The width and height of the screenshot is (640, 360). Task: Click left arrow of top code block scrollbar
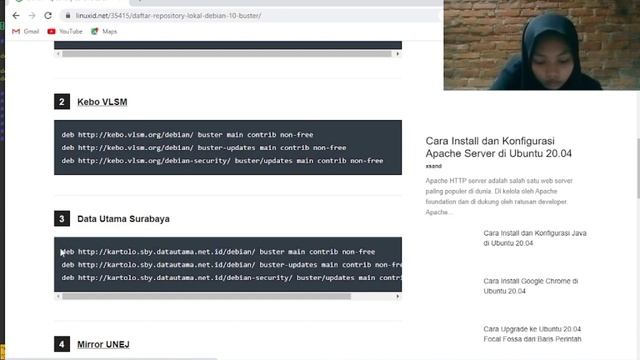click(x=58, y=54)
